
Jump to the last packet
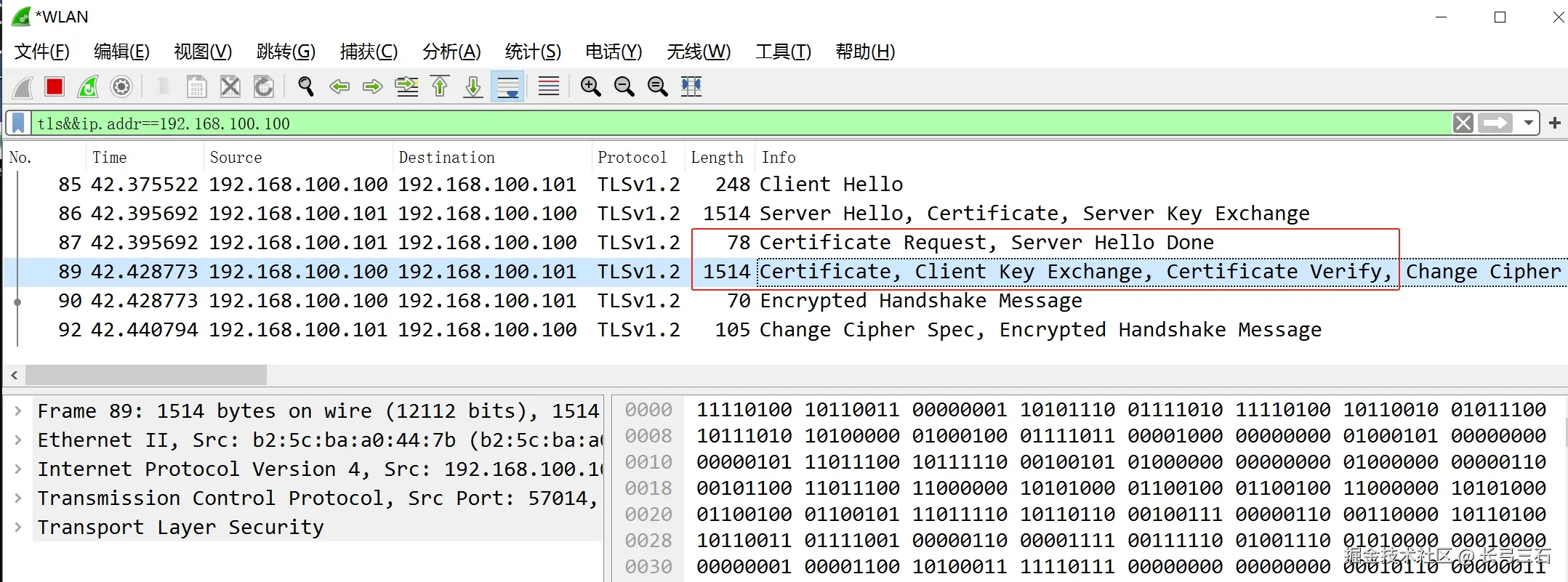[473, 87]
